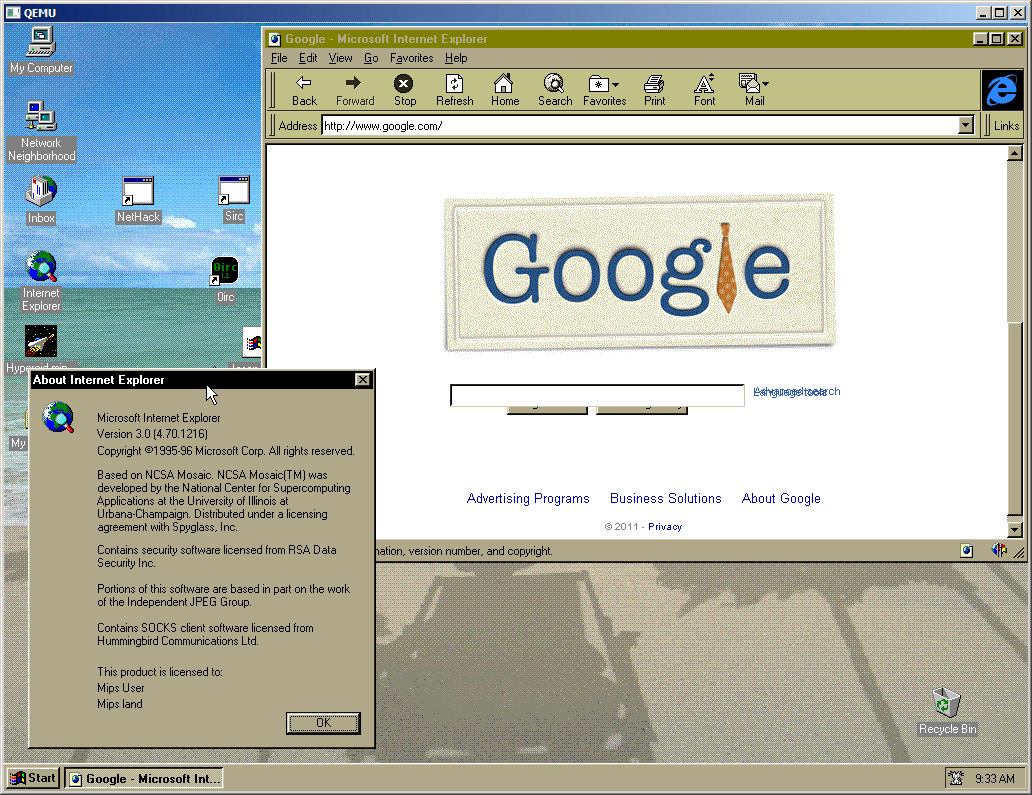Open Search from the IE toolbar
This screenshot has height=795, width=1032.
coord(554,90)
